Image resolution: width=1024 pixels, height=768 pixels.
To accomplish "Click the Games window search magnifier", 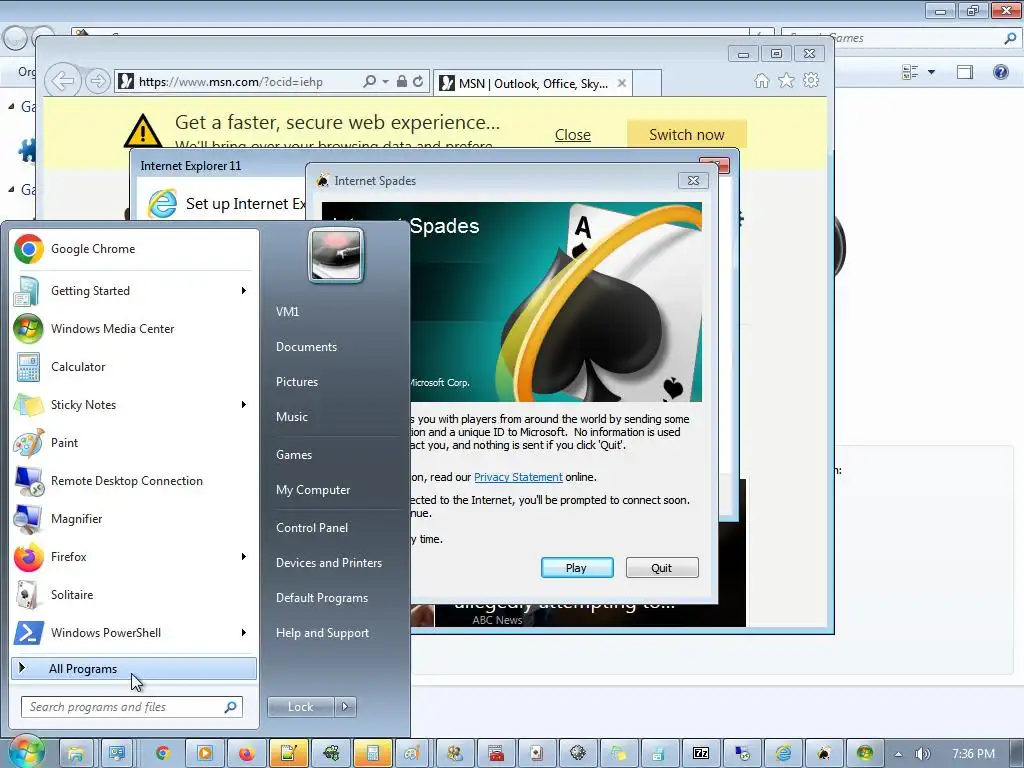I will click(1010, 38).
